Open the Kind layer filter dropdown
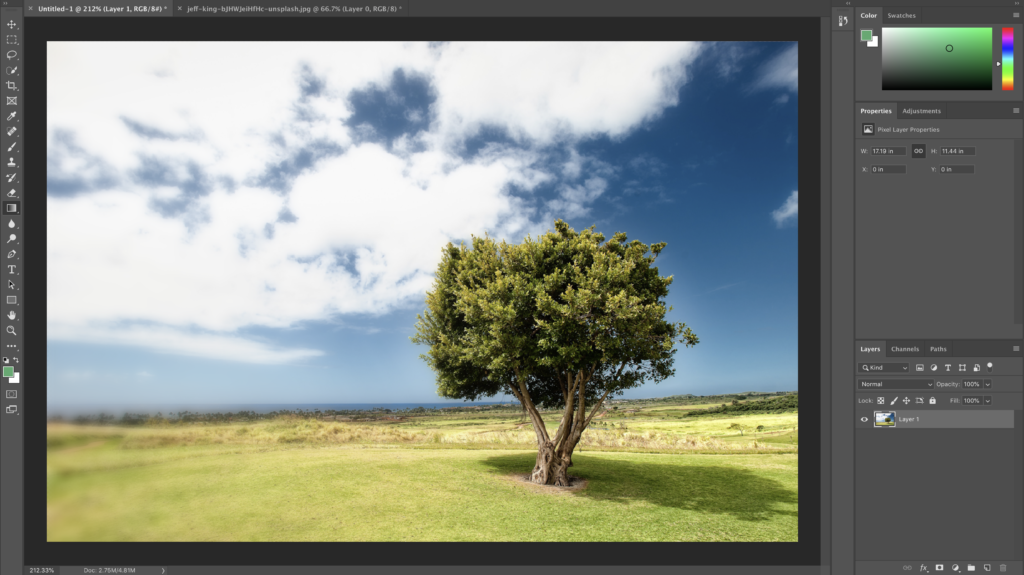1024x575 pixels. tap(884, 368)
